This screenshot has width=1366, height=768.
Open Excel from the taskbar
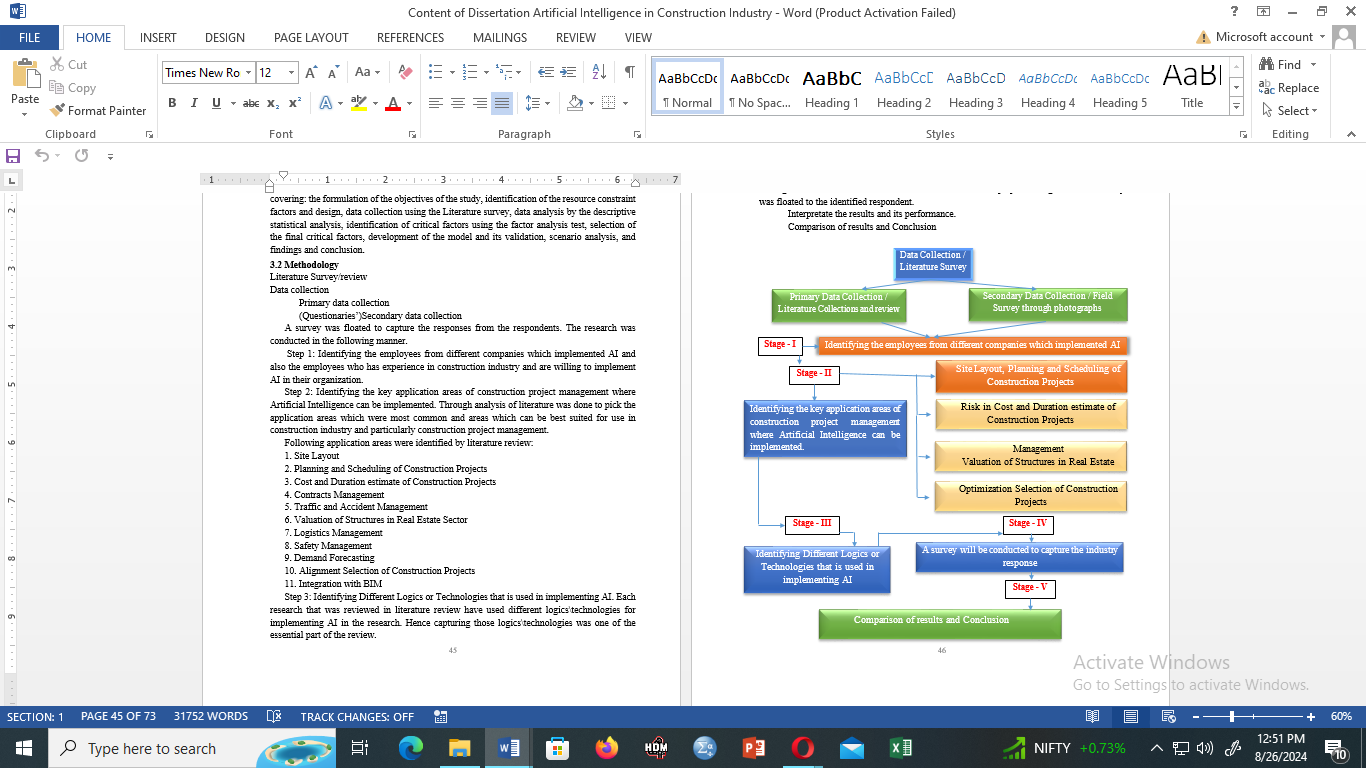[x=901, y=748]
